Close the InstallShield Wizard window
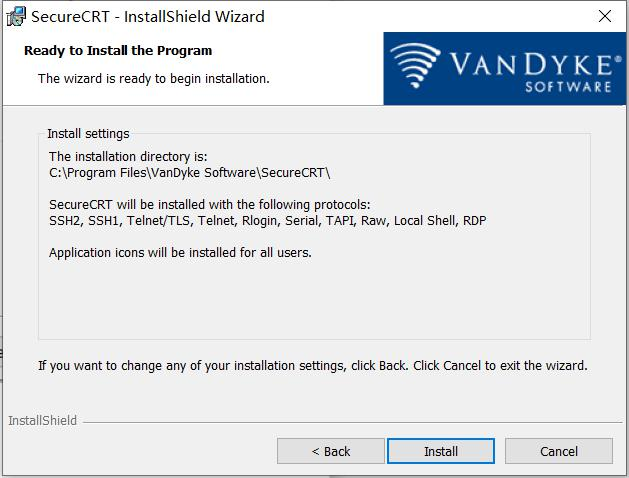This screenshot has width=629, height=478. tap(605, 16)
